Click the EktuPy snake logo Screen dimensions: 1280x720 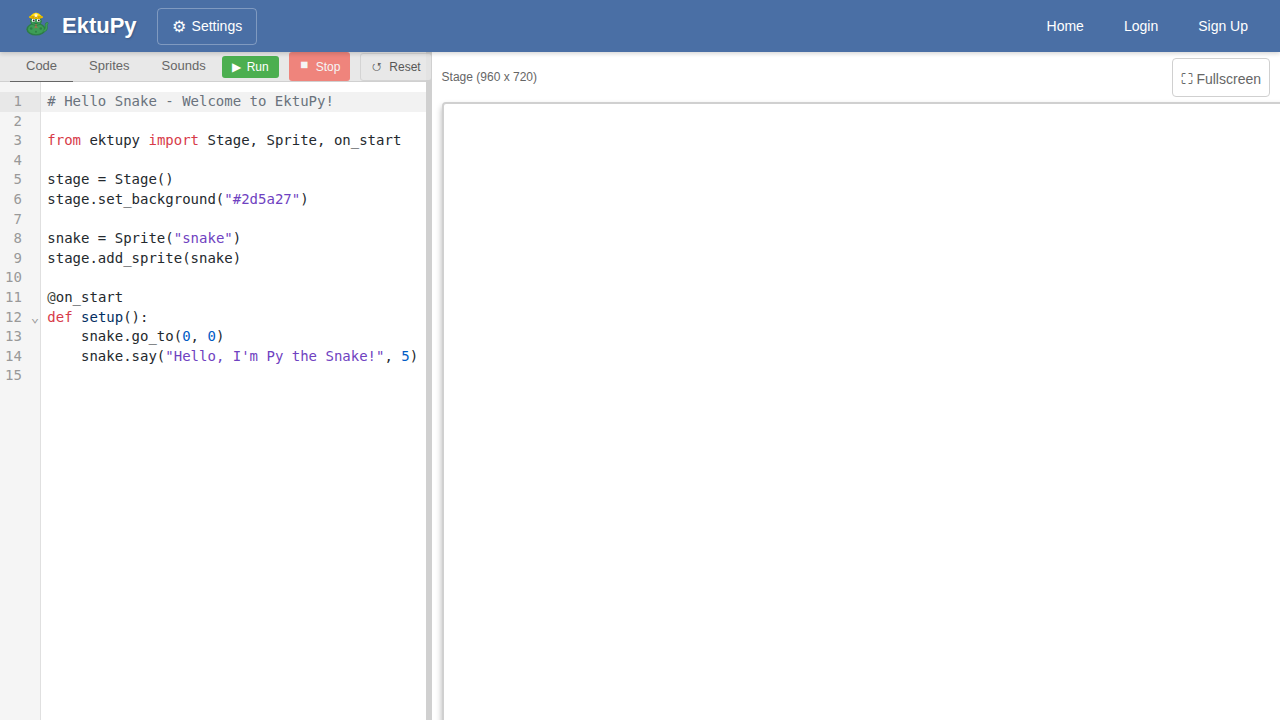point(36,23)
